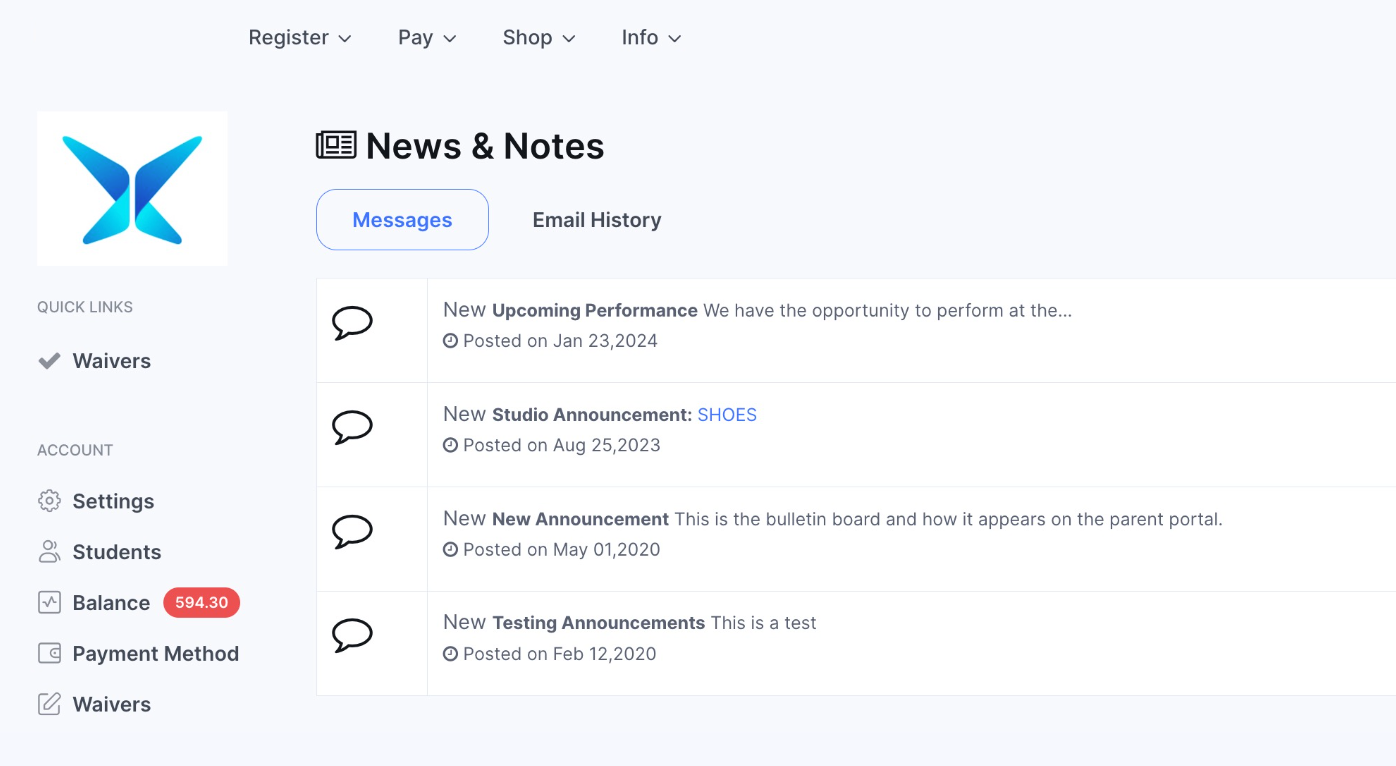
Task: Click the Balance chart icon
Action: (x=49, y=603)
